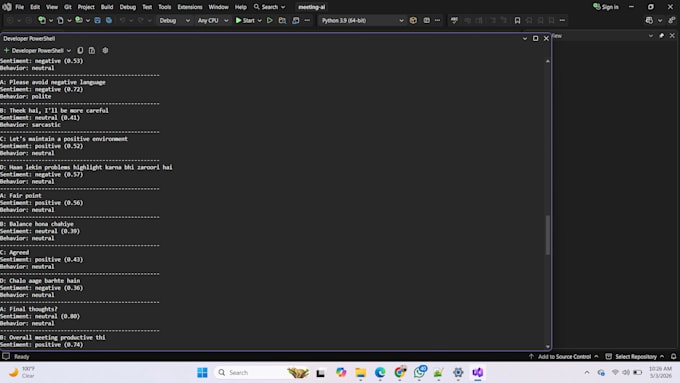This screenshot has width=680, height=383.
Task: Open the Any CPU platform dropdown
Action: (x=212, y=20)
